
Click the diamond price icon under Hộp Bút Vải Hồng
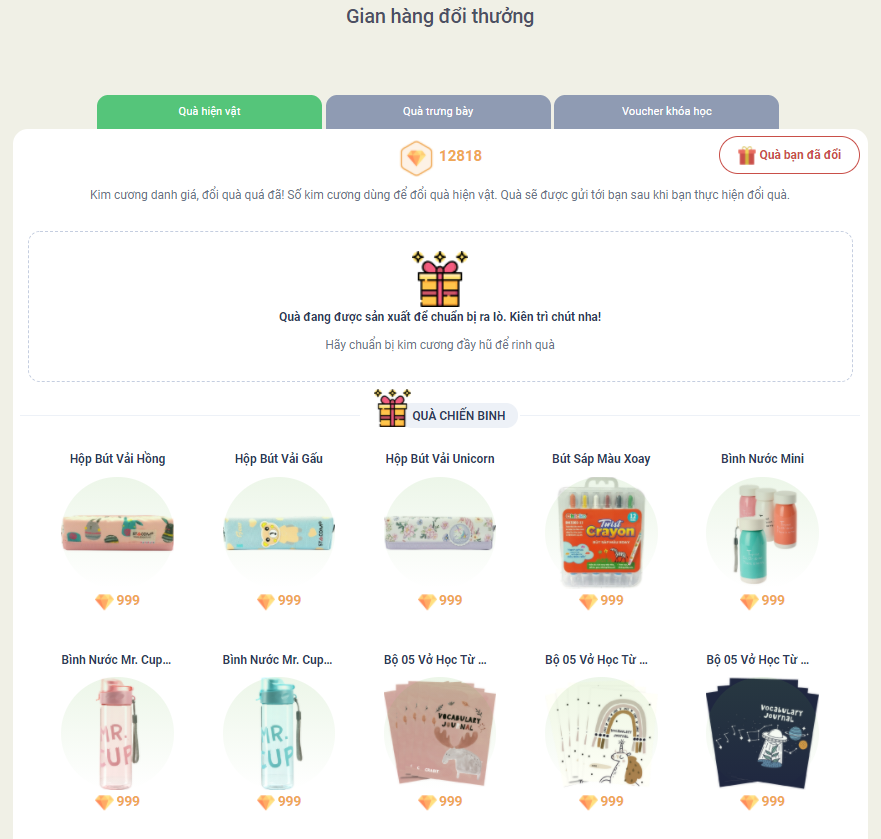click(105, 601)
